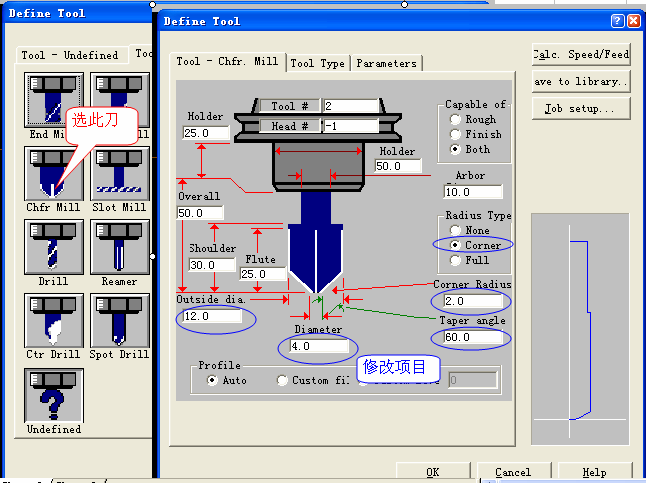Click the chamfer mill diagram image
The height and width of the screenshot is (483, 646).
(317, 196)
